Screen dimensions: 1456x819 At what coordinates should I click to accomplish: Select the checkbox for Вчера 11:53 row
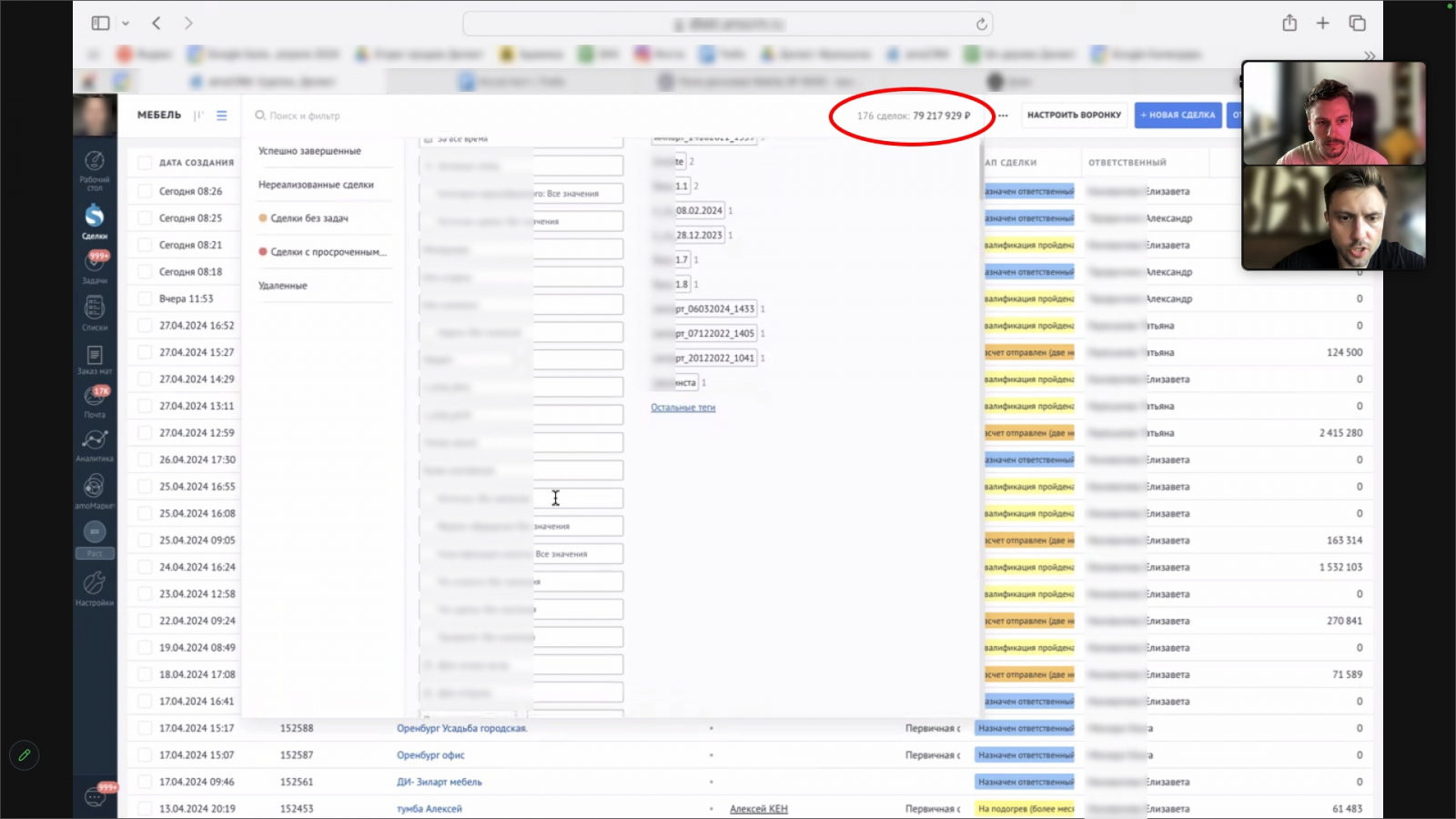click(144, 299)
